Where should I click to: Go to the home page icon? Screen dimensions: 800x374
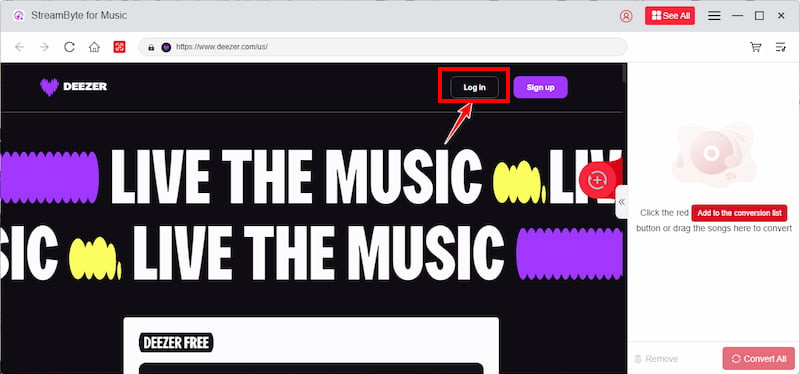point(94,47)
